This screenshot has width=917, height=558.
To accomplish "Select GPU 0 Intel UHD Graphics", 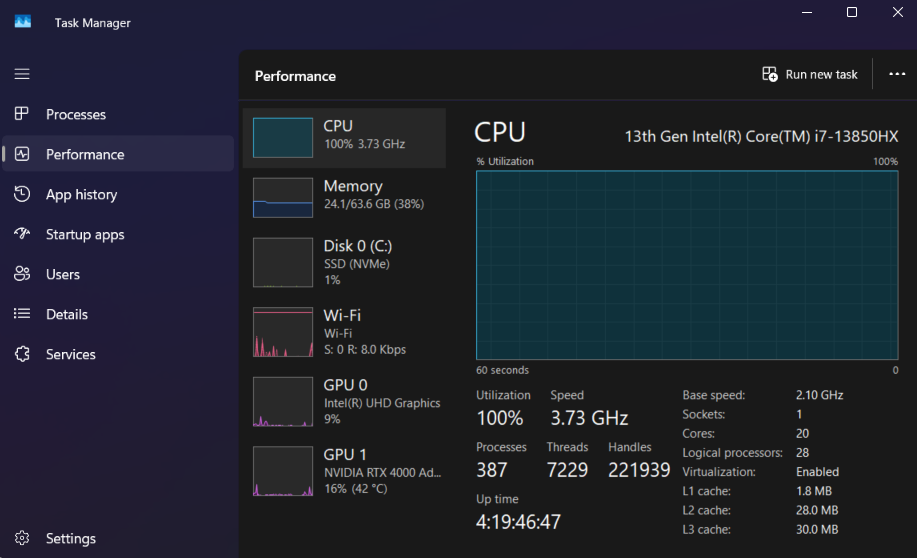I will click(345, 402).
